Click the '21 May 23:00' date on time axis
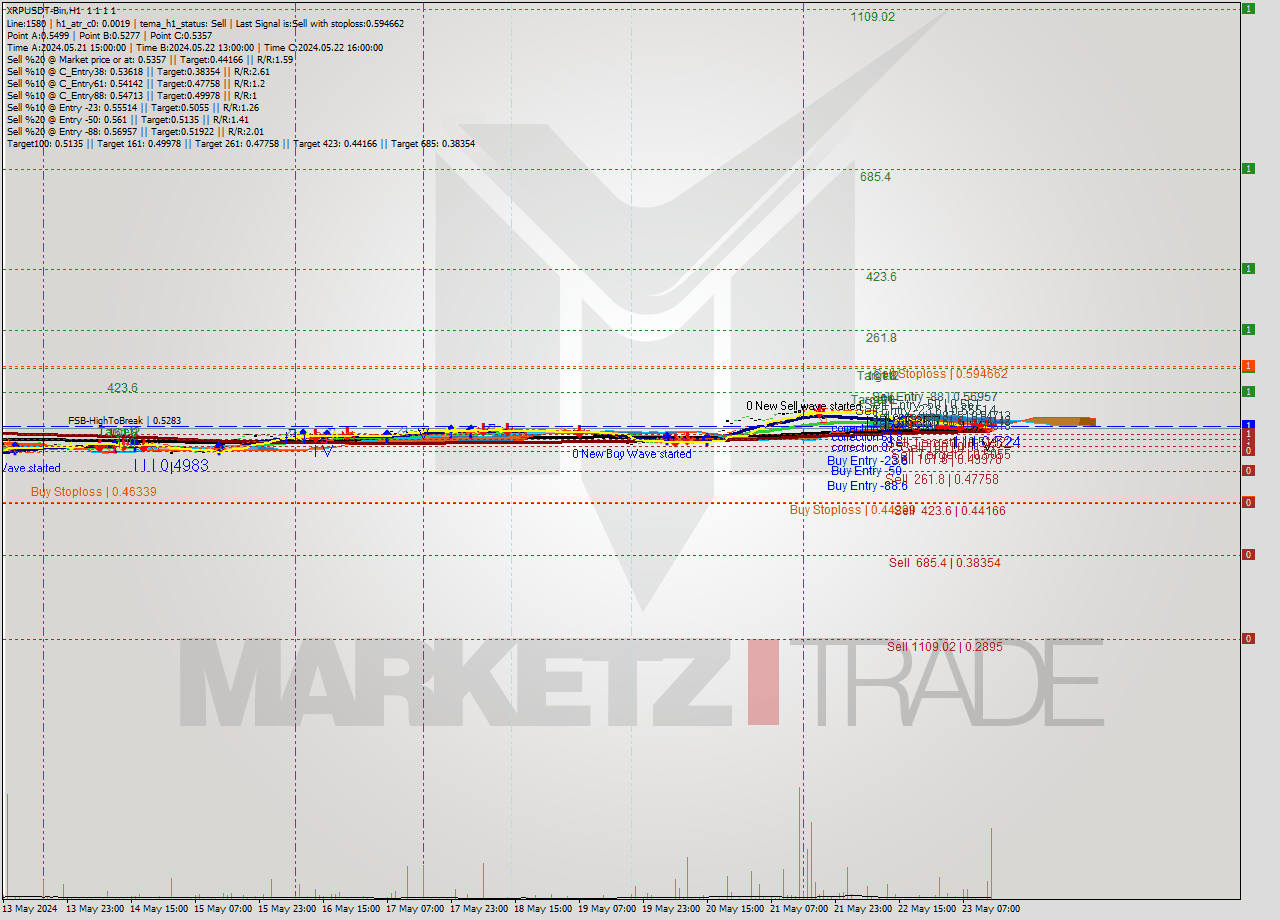This screenshot has width=1280, height=920. (x=862, y=909)
